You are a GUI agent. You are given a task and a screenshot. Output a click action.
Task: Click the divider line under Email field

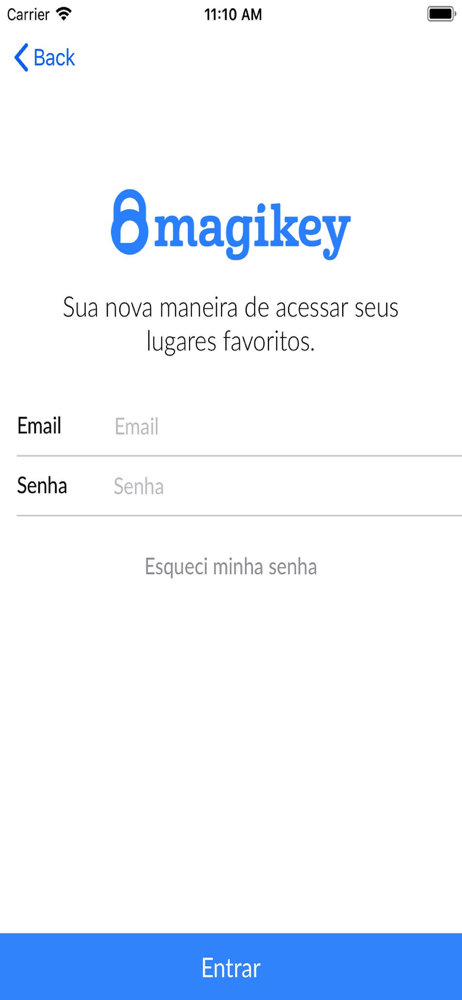click(x=239, y=456)
